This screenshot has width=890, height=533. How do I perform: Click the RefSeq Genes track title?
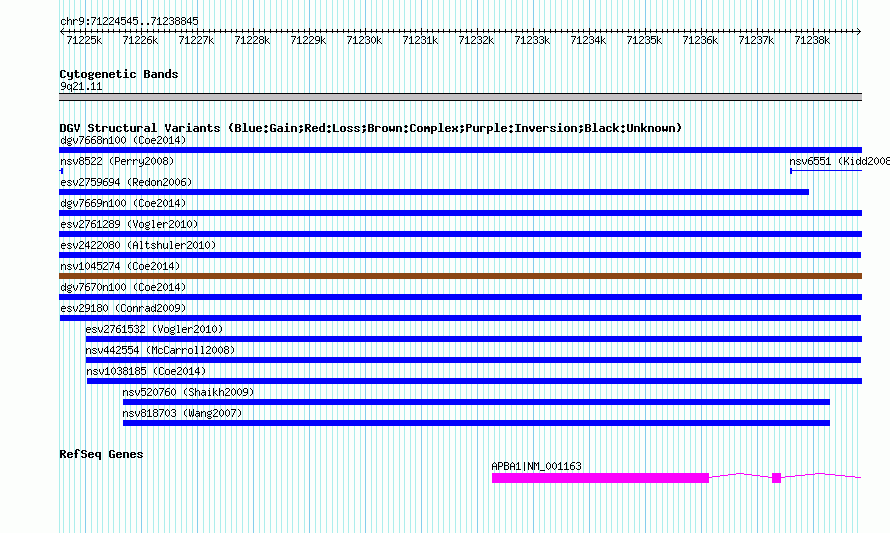(101, 454)
